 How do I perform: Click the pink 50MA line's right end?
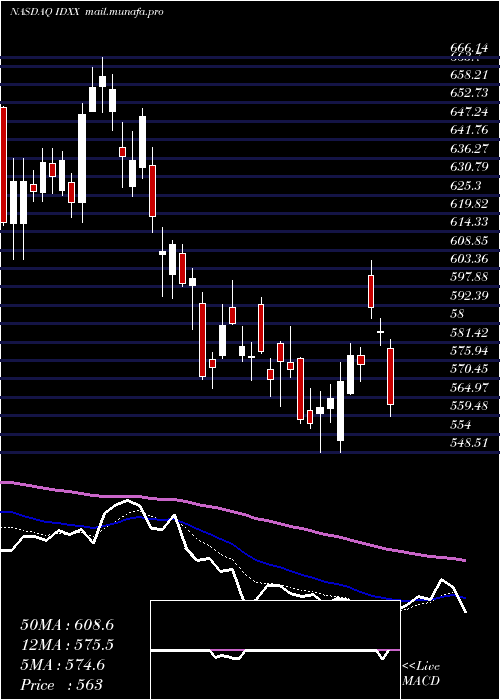click(x=464, y=560)
